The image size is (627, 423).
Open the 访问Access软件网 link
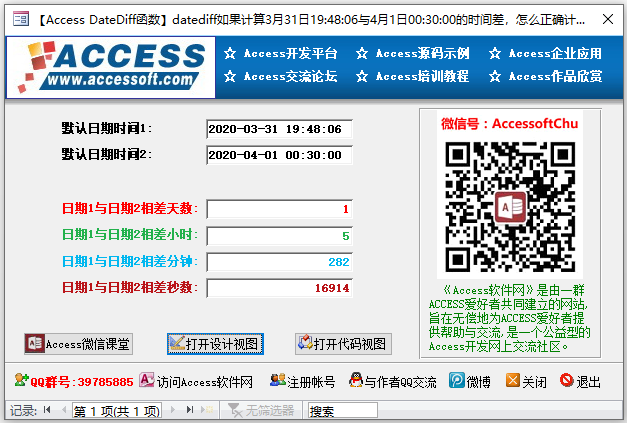204,382
